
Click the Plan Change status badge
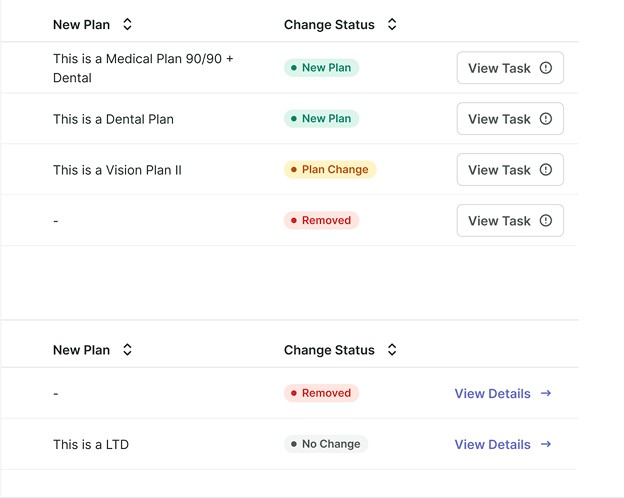pos(330,170)
